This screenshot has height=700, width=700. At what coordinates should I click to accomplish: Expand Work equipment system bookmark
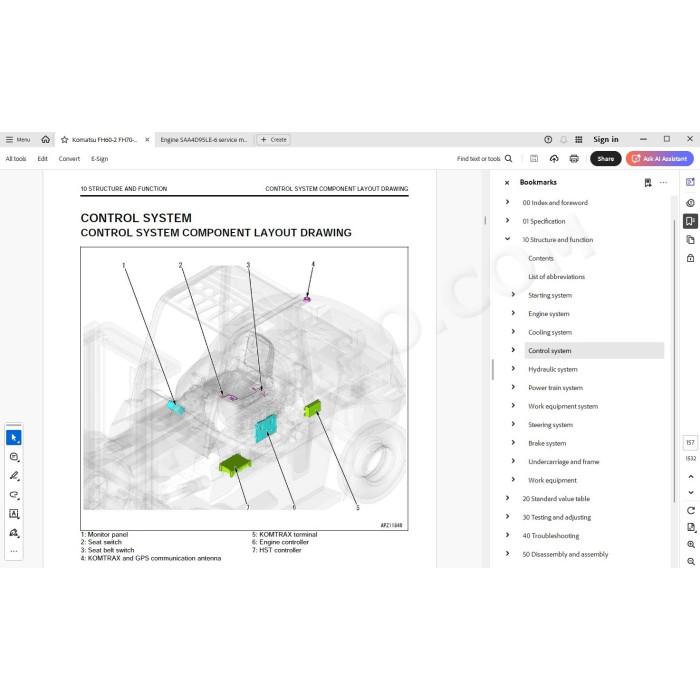click(513, 406)
